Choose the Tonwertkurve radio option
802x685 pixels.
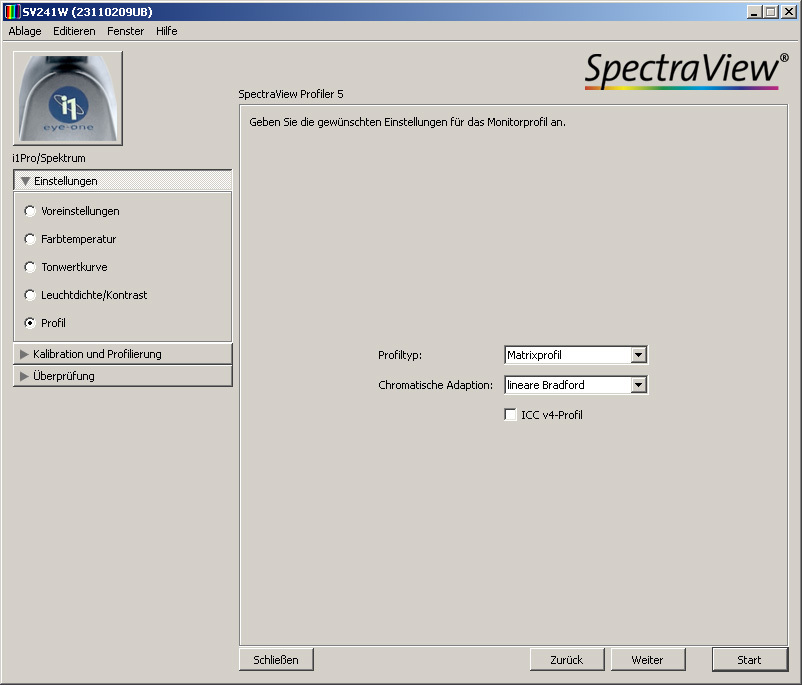click(30, 267)
